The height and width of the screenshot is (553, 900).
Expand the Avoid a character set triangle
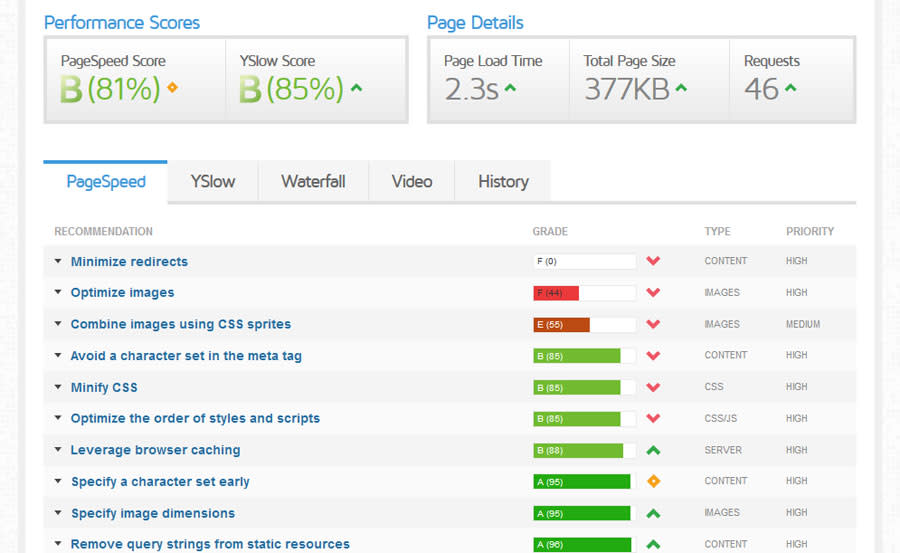(58, 355)
